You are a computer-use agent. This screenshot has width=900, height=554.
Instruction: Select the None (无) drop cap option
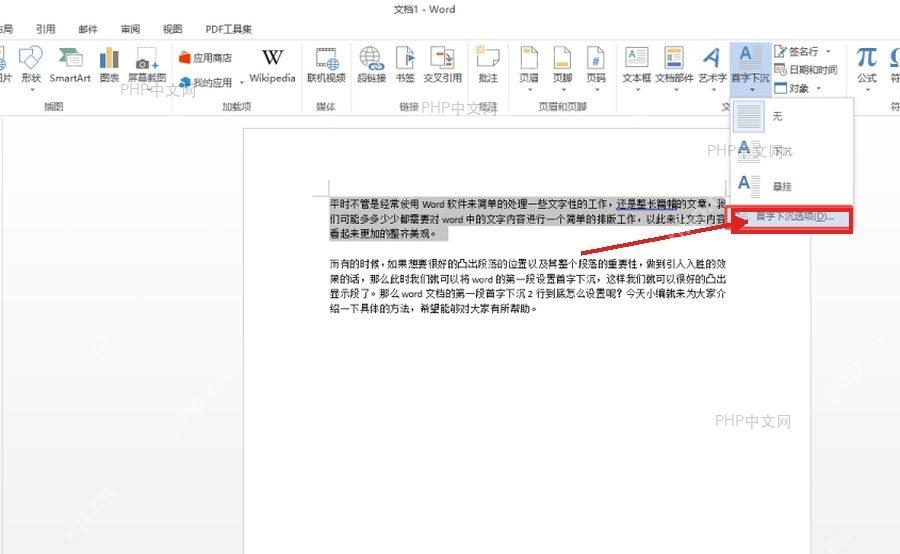click(x=792, y=117)
